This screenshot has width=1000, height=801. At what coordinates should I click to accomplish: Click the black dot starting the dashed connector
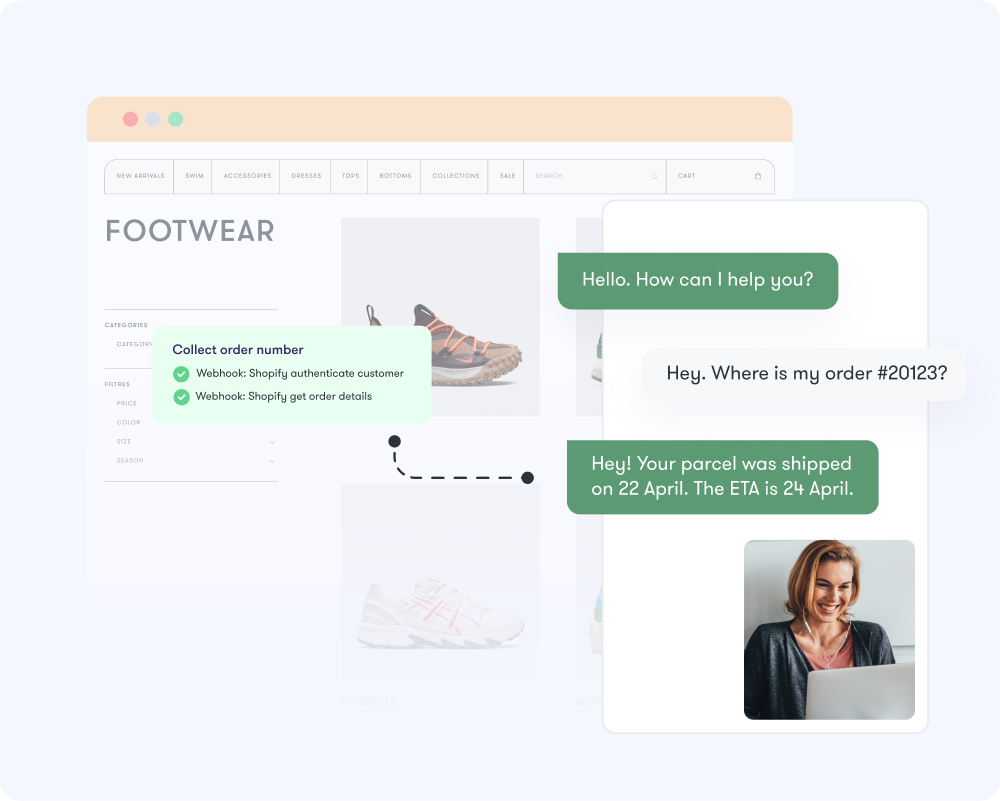pyautogui.click(x=394, y=441)
